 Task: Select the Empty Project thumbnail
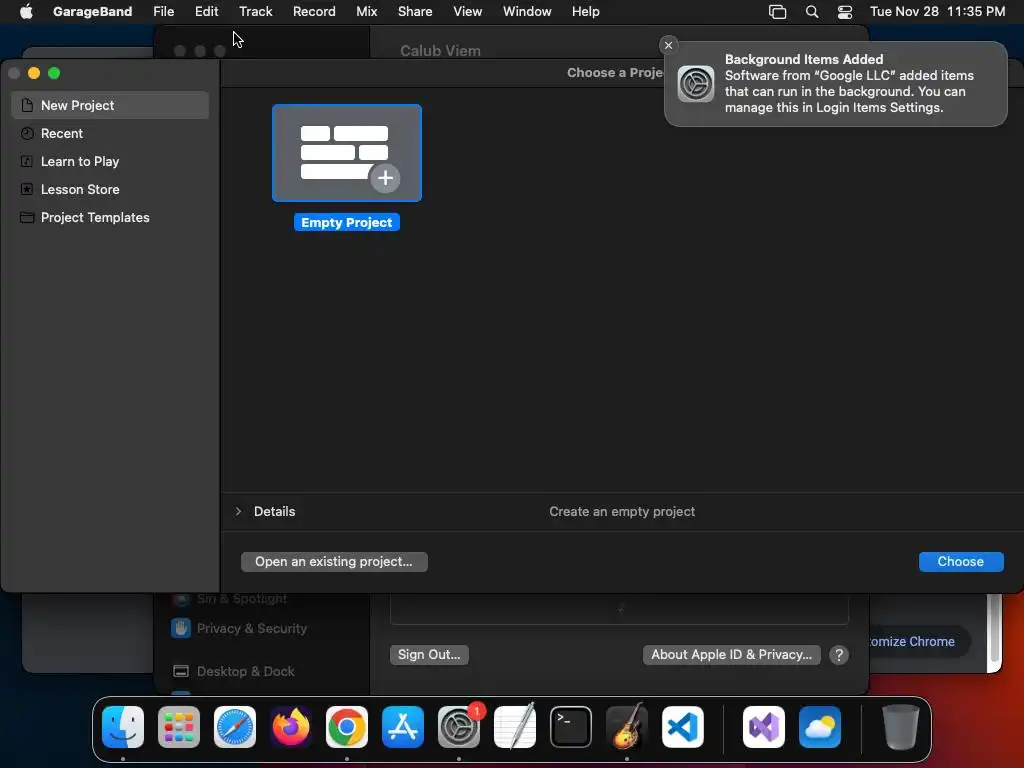tap(347, 153)
